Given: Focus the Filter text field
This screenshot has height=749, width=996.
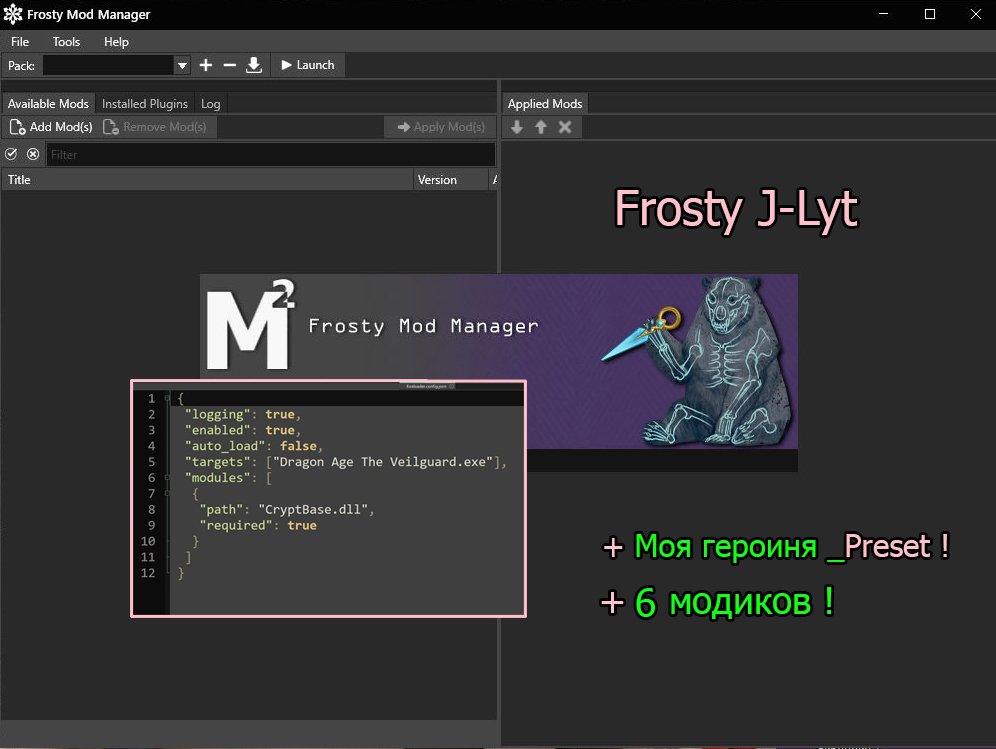Looking at the screenshot, I should (x=271, y=154).
